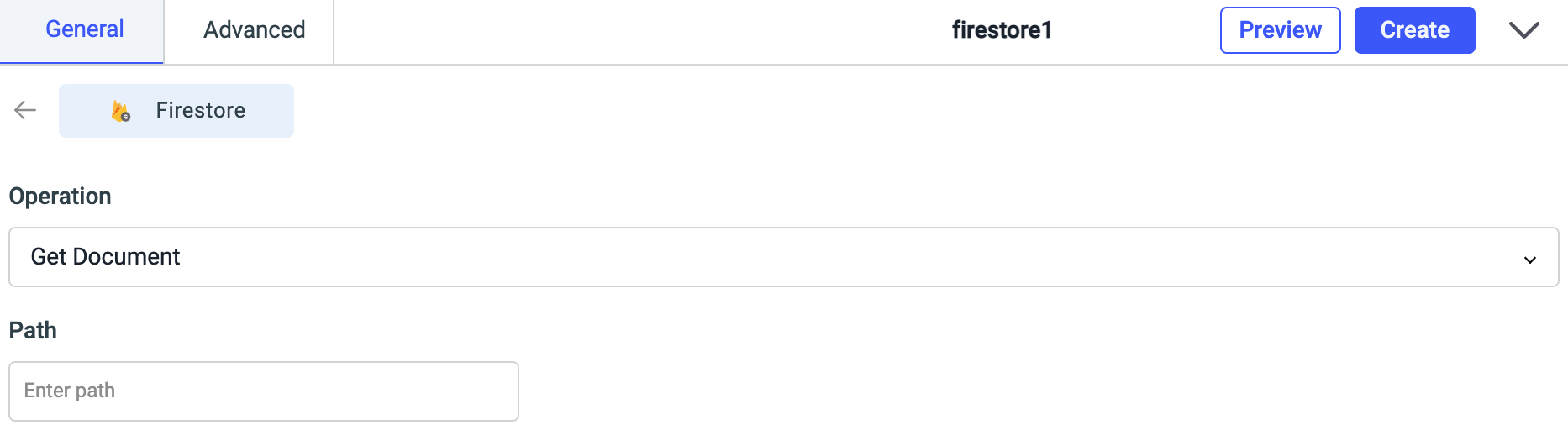Select the Firestore datasource chip
1568x430 pixels.
(176, 111)
